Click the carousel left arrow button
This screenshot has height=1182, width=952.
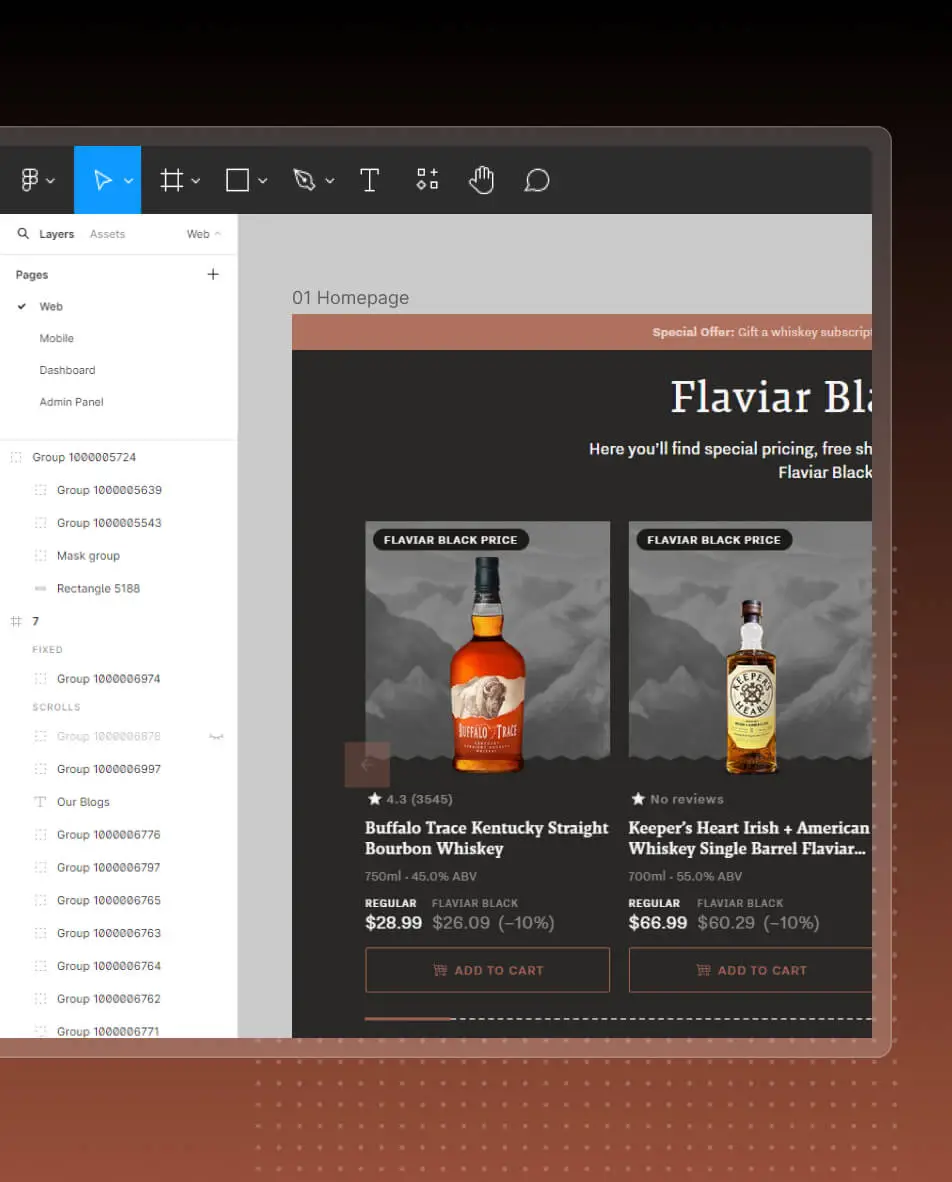(367, 764)
